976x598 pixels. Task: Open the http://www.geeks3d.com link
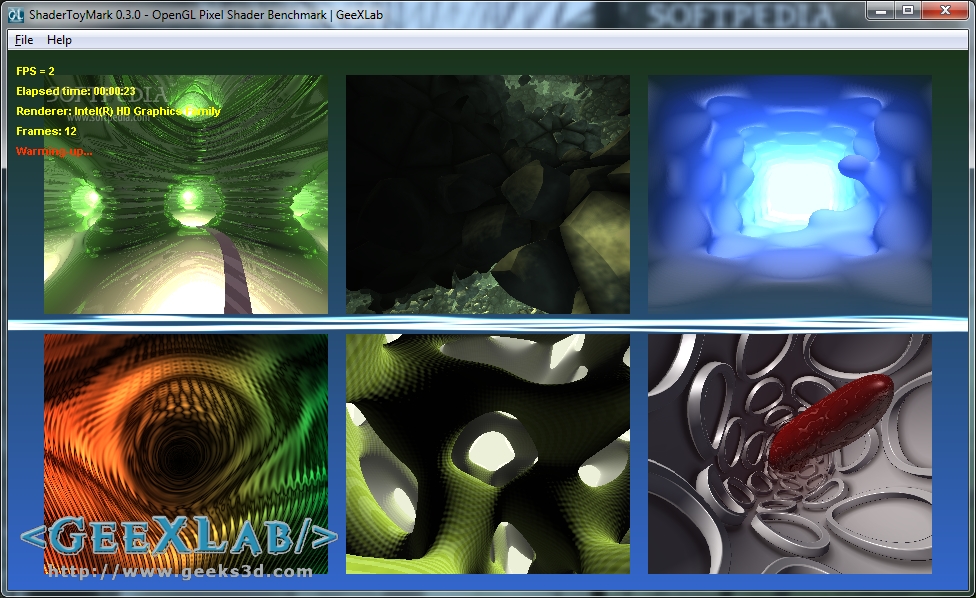[x=179, y=571]
